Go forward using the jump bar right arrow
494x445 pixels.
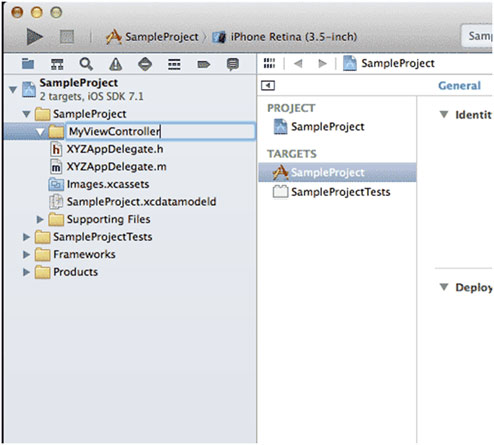pyautogui.click(x=322, y=63)
